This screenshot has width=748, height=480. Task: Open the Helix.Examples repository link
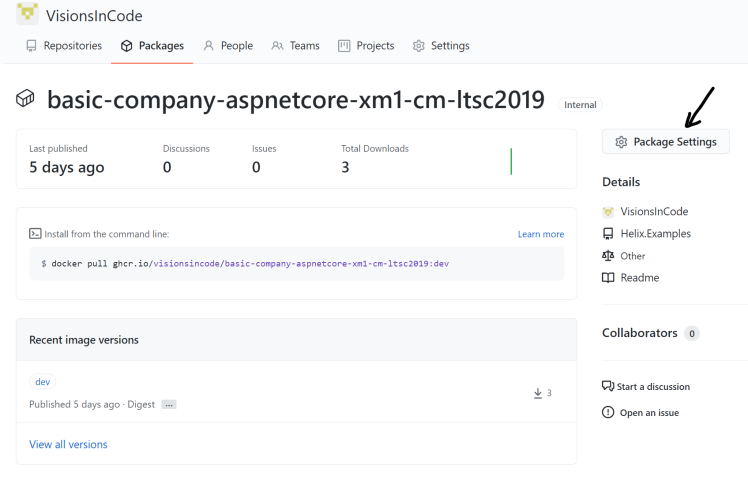pos(655,234)
